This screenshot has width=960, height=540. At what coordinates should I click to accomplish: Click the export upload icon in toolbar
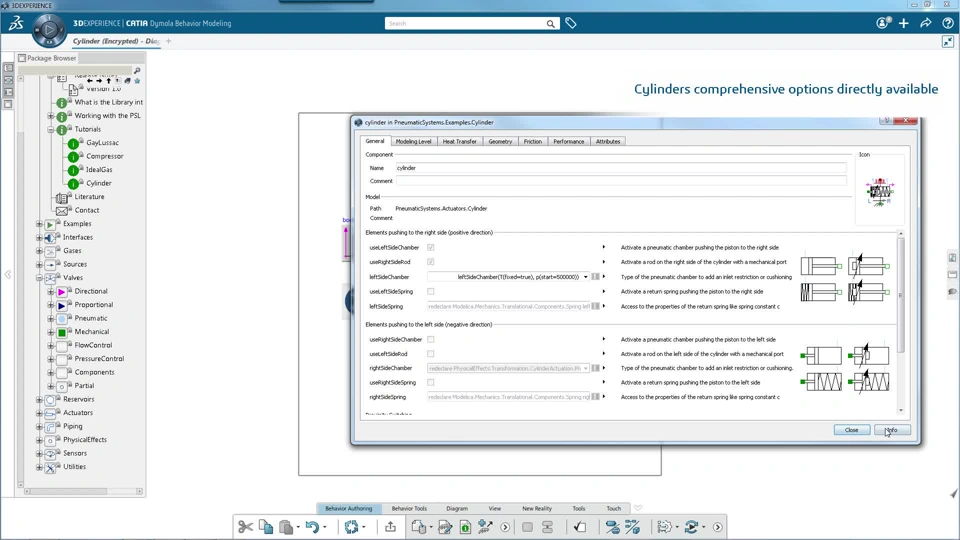coord(390,527)
